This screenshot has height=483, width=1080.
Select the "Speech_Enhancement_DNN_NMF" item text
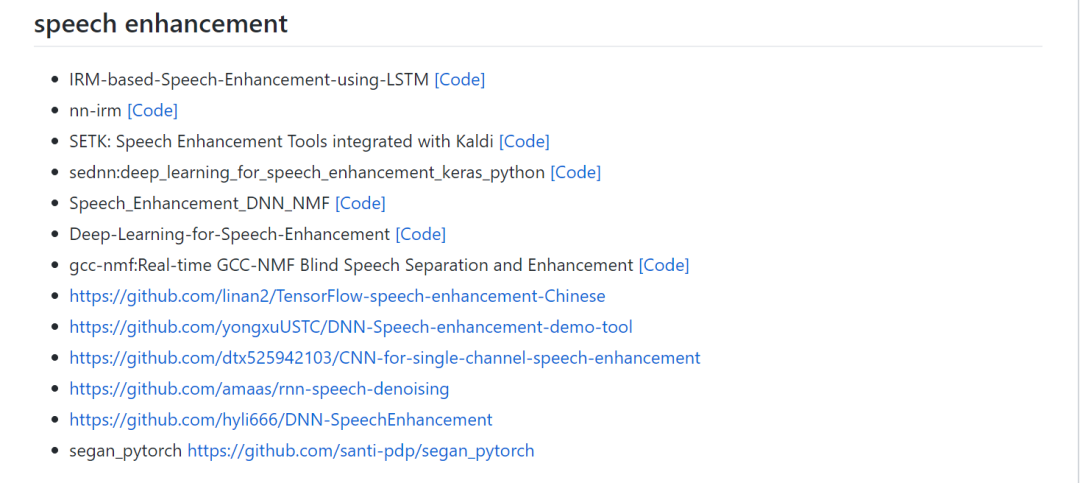[x=199, y=203]
